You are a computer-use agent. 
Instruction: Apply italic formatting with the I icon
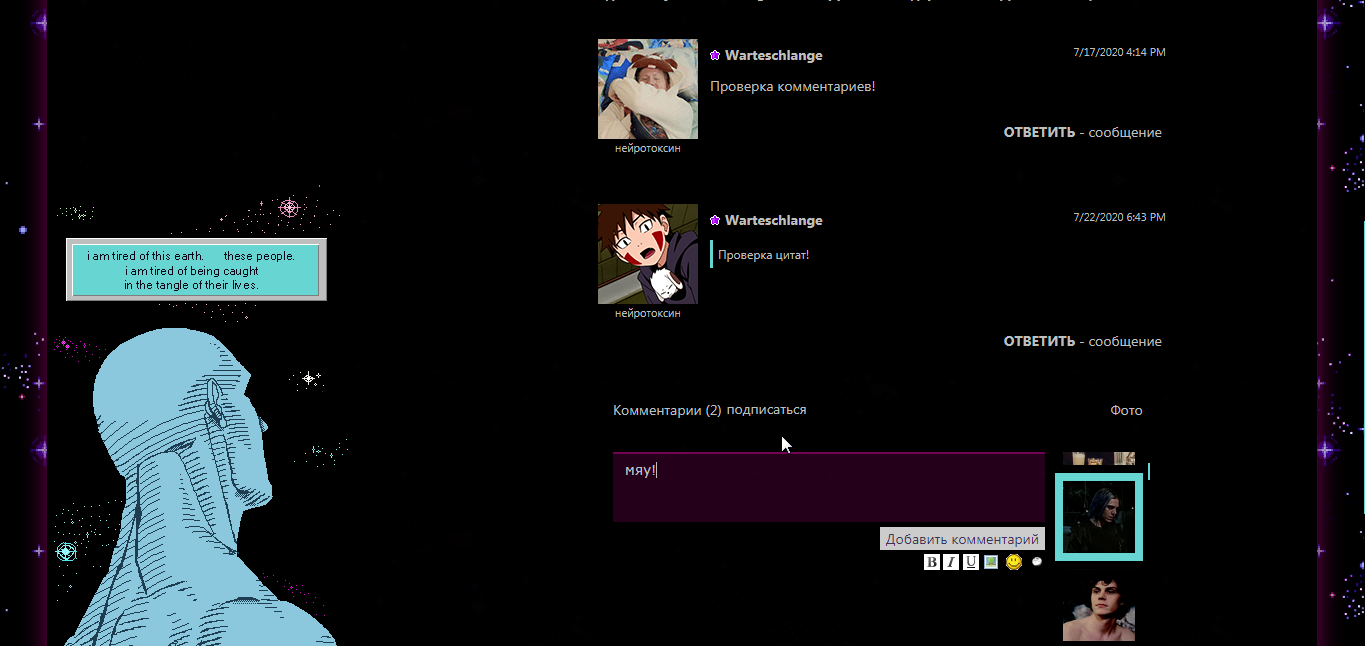[x=951, y=562]
